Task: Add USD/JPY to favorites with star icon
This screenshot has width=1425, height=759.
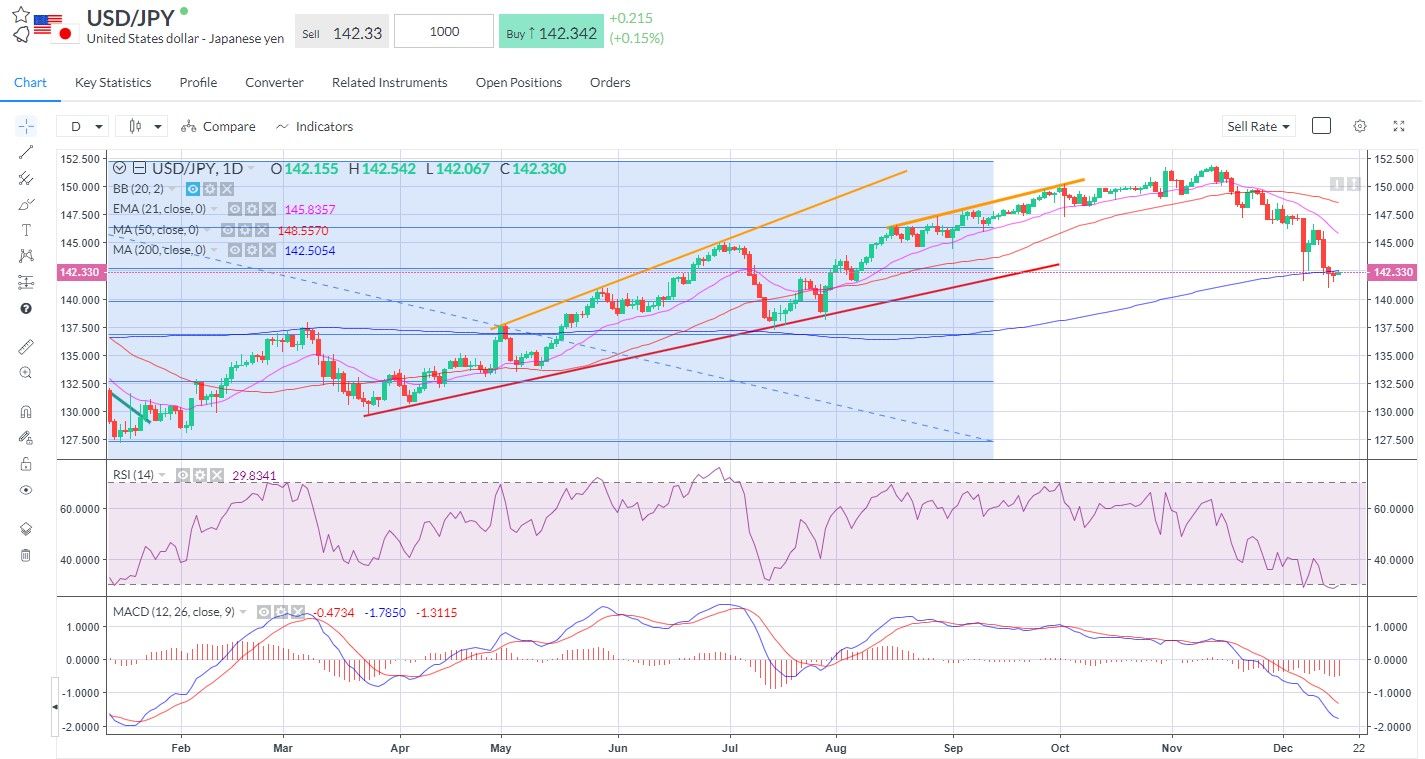Action: tap(21, 14)
